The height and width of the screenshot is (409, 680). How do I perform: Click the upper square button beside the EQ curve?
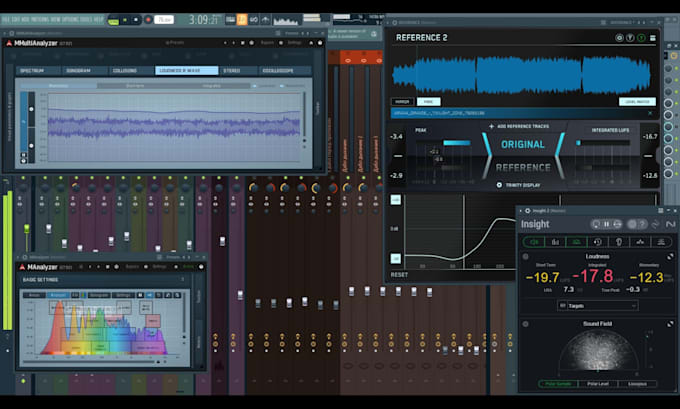tap(396, 200)
